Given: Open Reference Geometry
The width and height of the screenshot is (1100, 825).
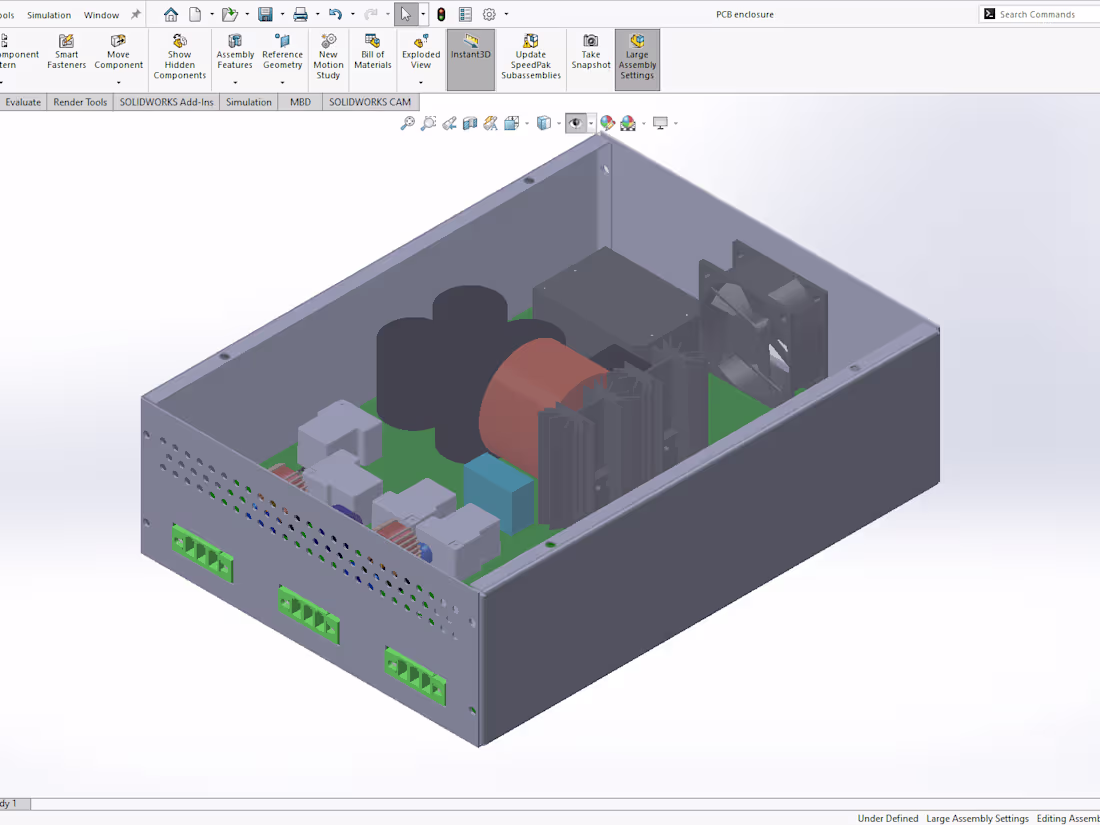Looking at the screenshot, I should [283, 53].
